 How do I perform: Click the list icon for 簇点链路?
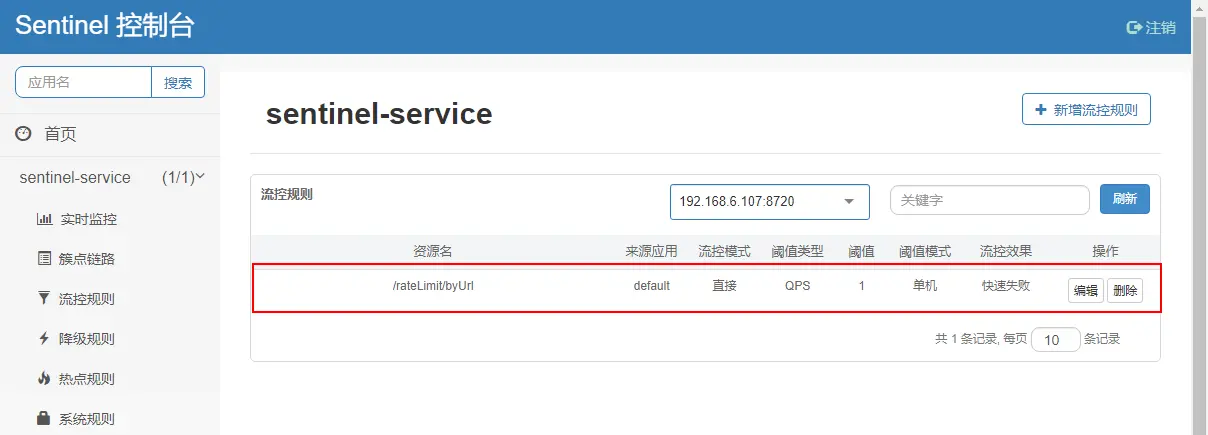tap(44, 259)
